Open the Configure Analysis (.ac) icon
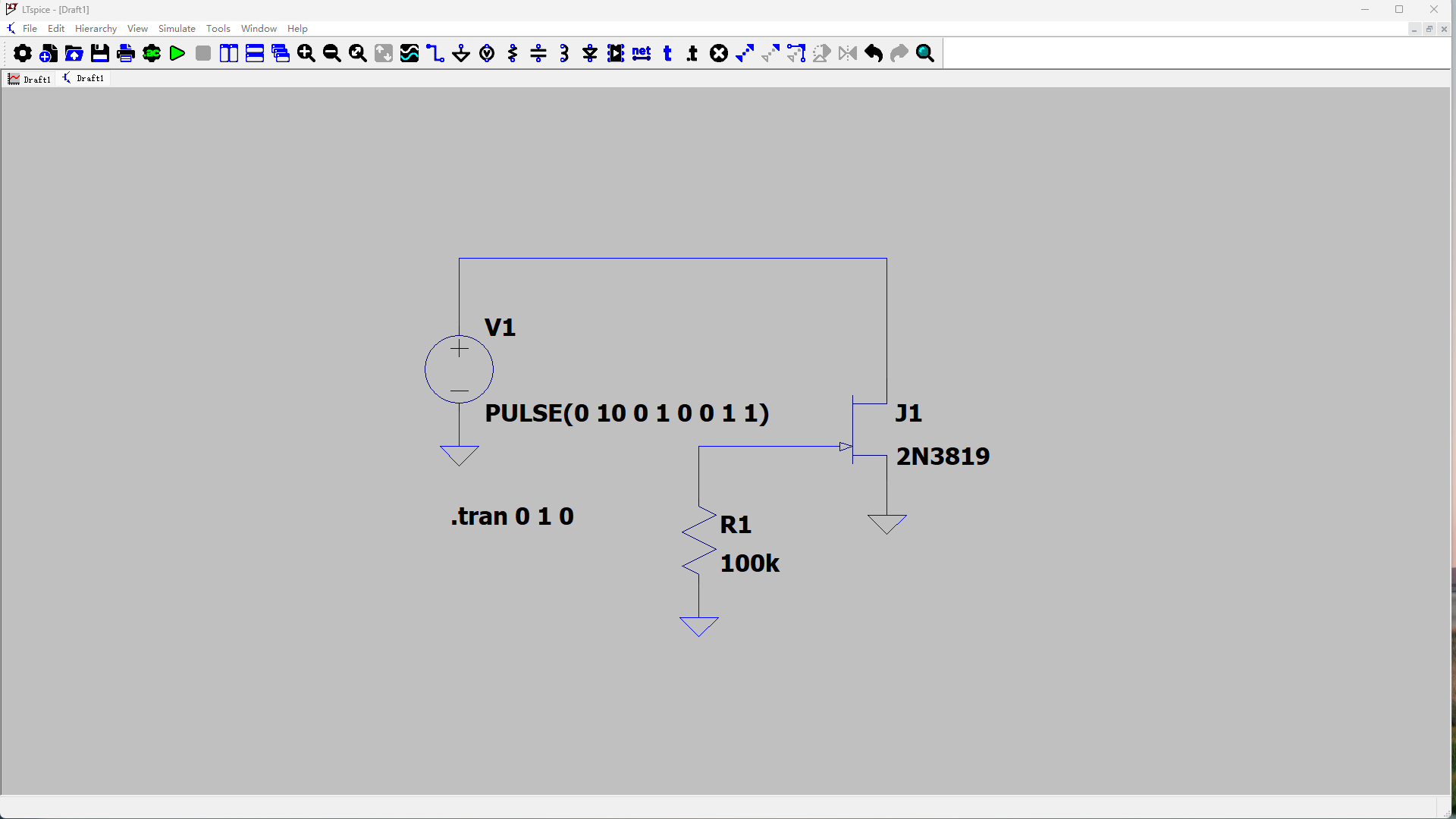Image resolution: width=1456 pixels, height=819 pixels. 152,53
